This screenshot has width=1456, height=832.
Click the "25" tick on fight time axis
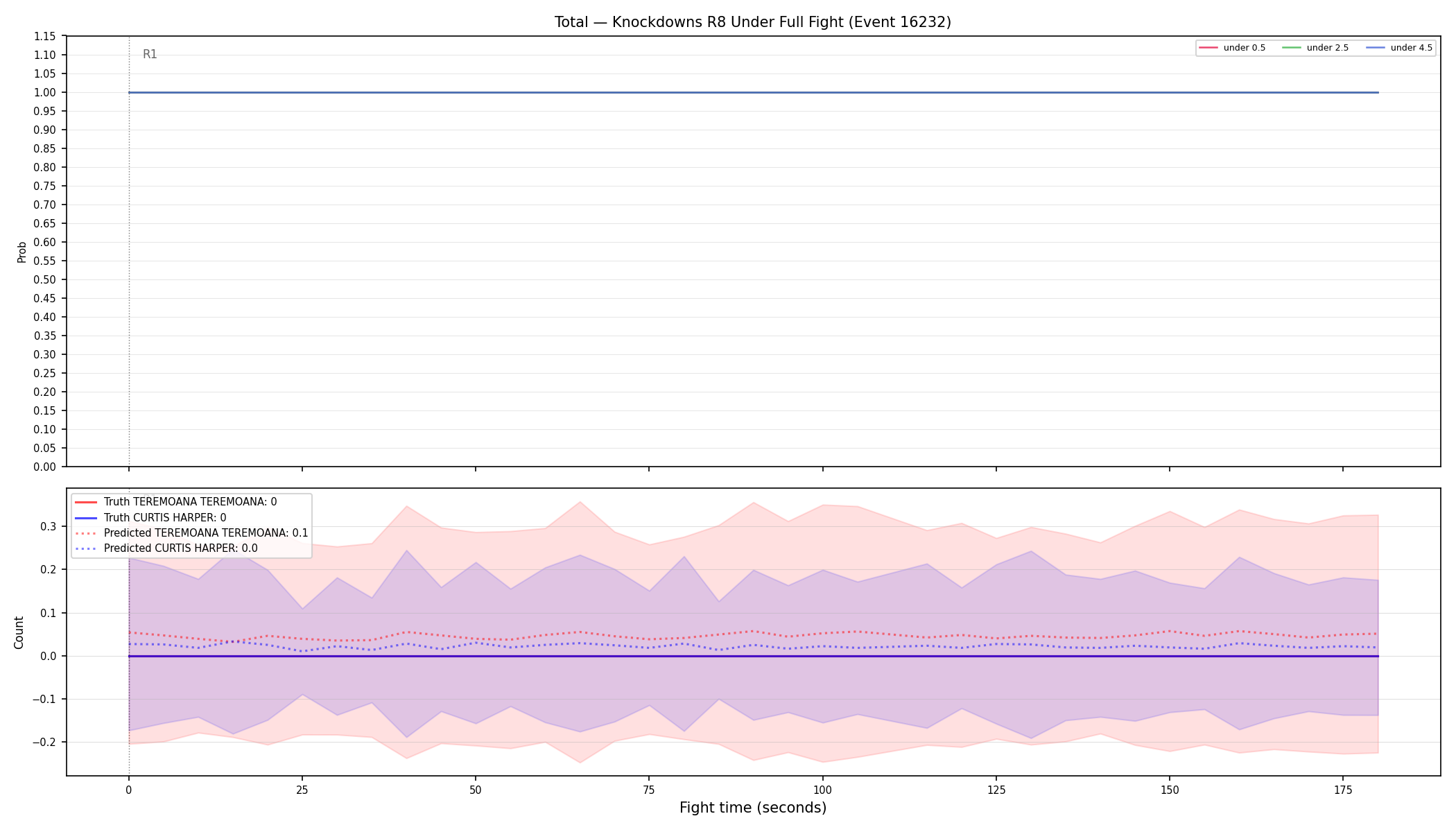[302, 789]
